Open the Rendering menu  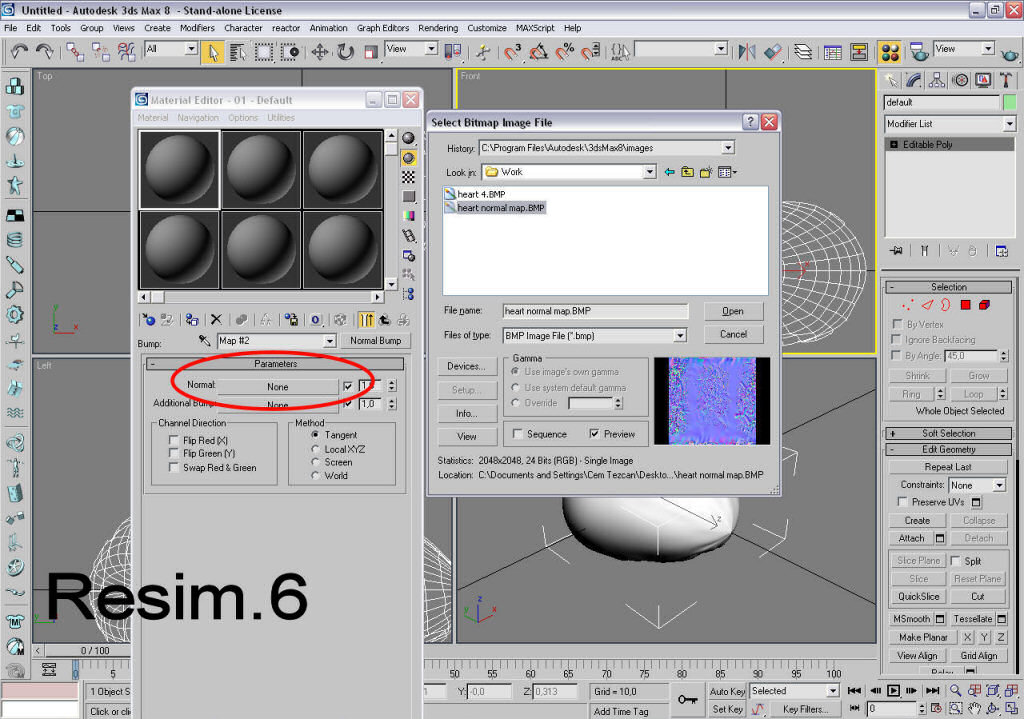(x=438, y=28)
